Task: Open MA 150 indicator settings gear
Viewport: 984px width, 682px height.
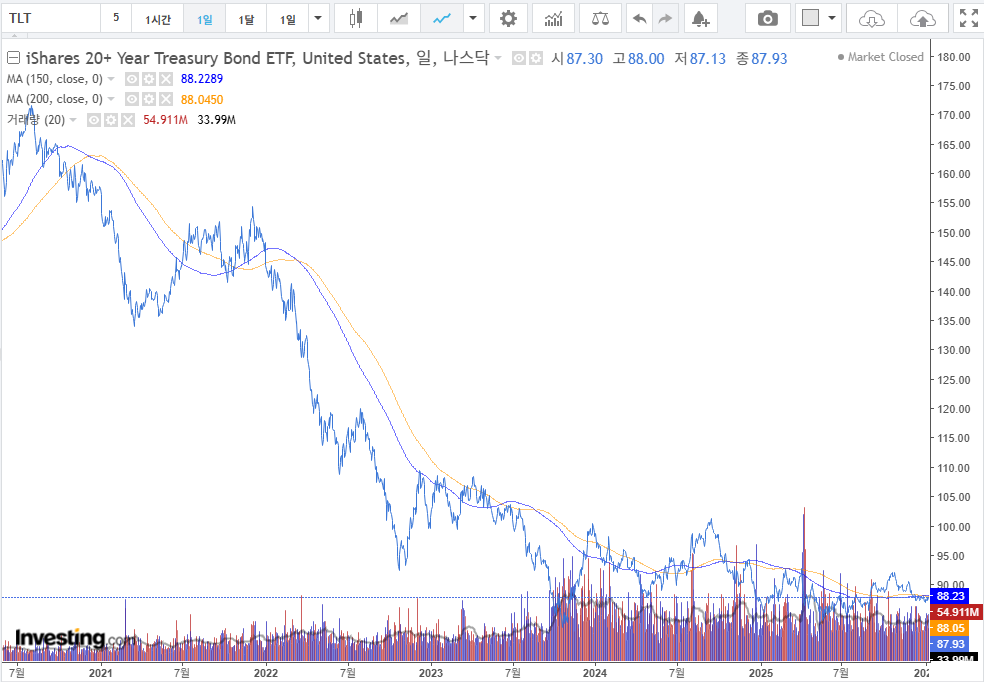Action: pyautogui.click(x=149, y=79)
